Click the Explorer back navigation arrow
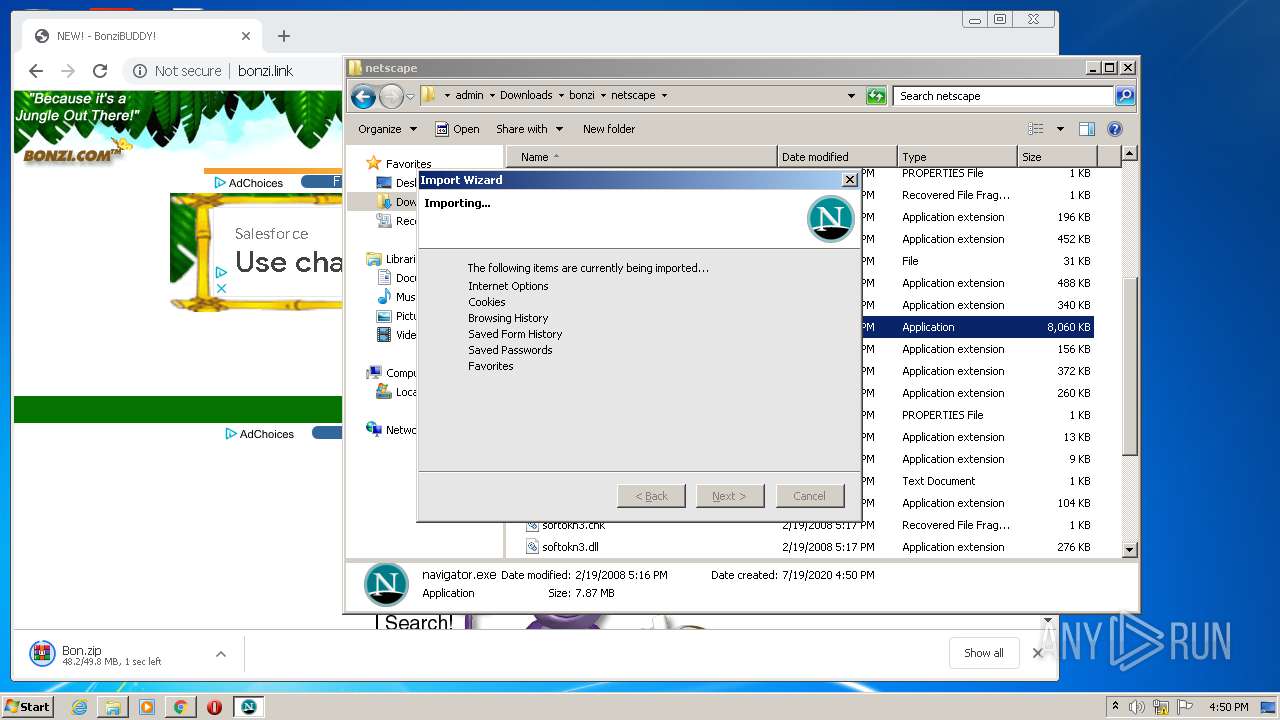 click(x=363, y=96)
